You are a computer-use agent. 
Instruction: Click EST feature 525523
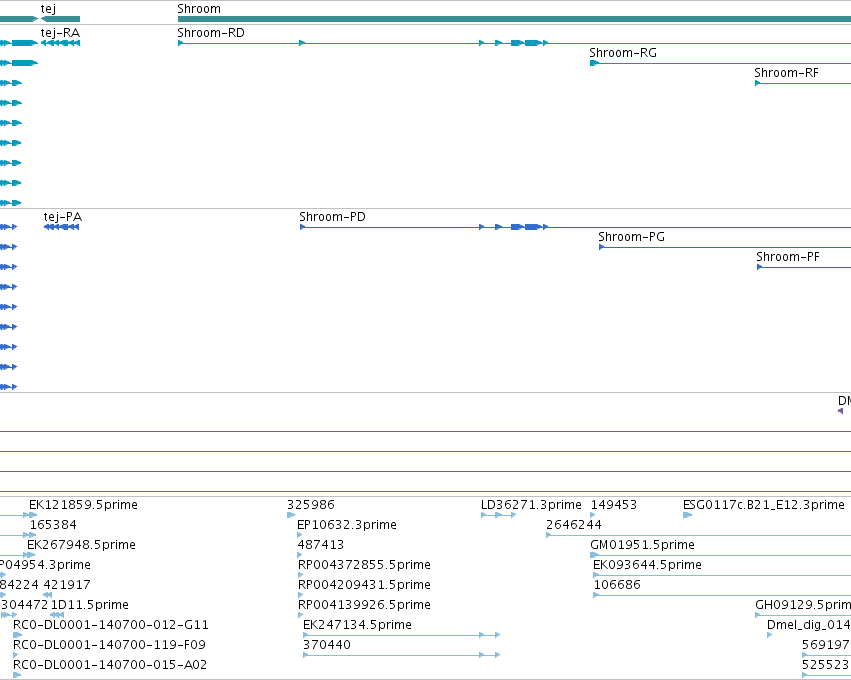click(x=826, y=665)
